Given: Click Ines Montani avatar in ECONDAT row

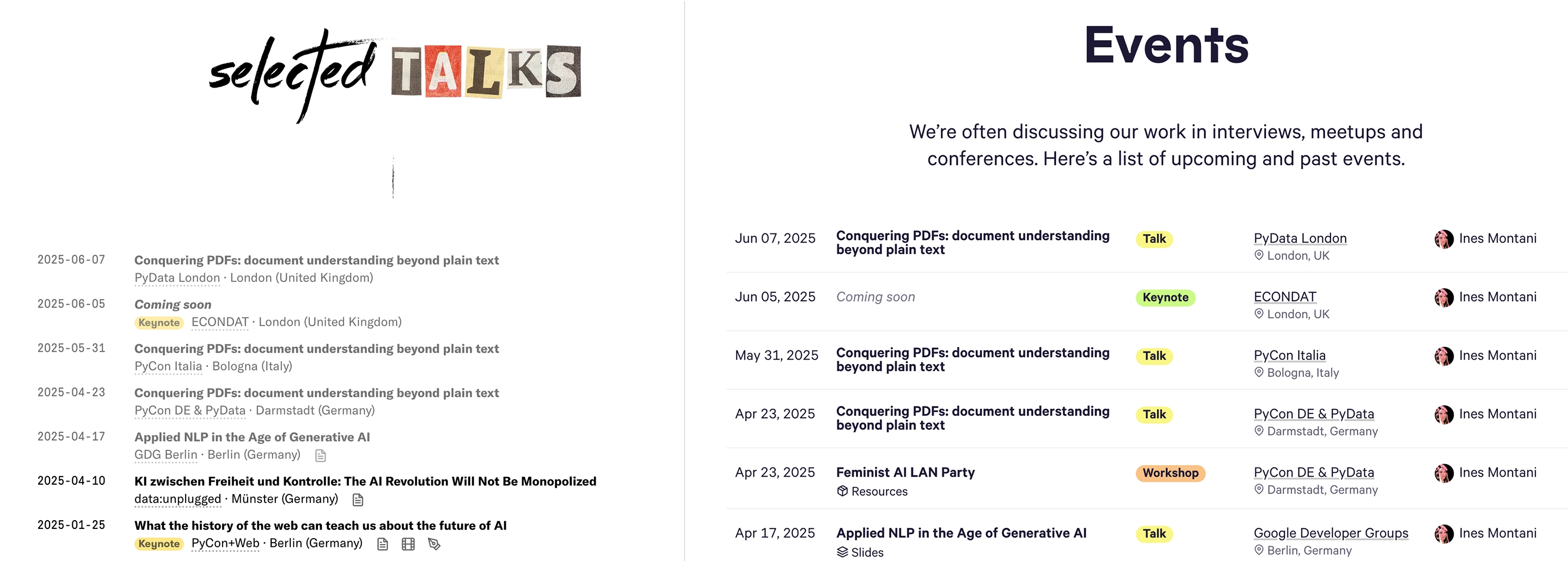Looking at the screenshot, I should point(1444,298).
